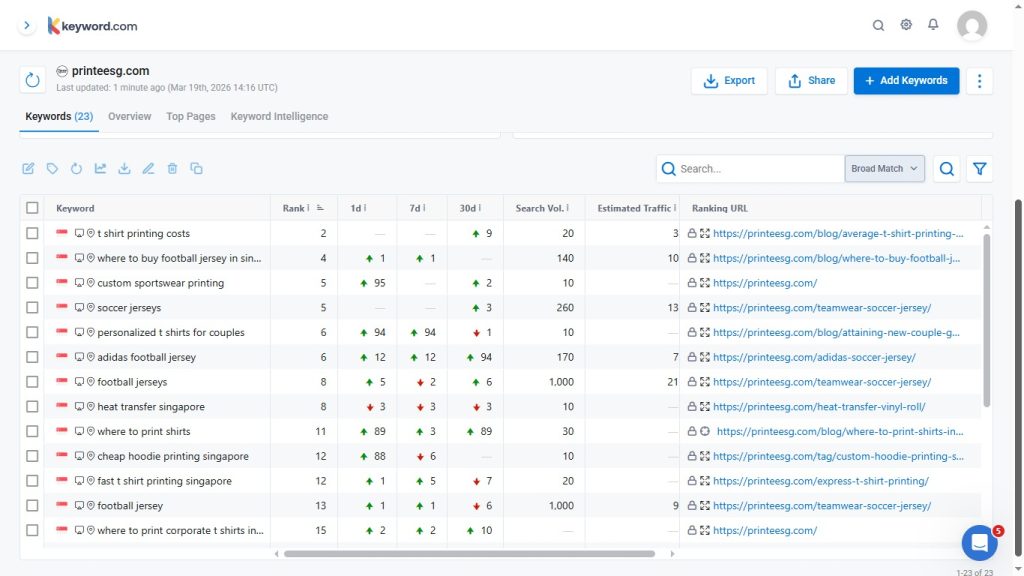The width and height of the screenshot is (1024, 576).
Task: Open the Keyword Intelligence tab
Action: coord(279,116)
